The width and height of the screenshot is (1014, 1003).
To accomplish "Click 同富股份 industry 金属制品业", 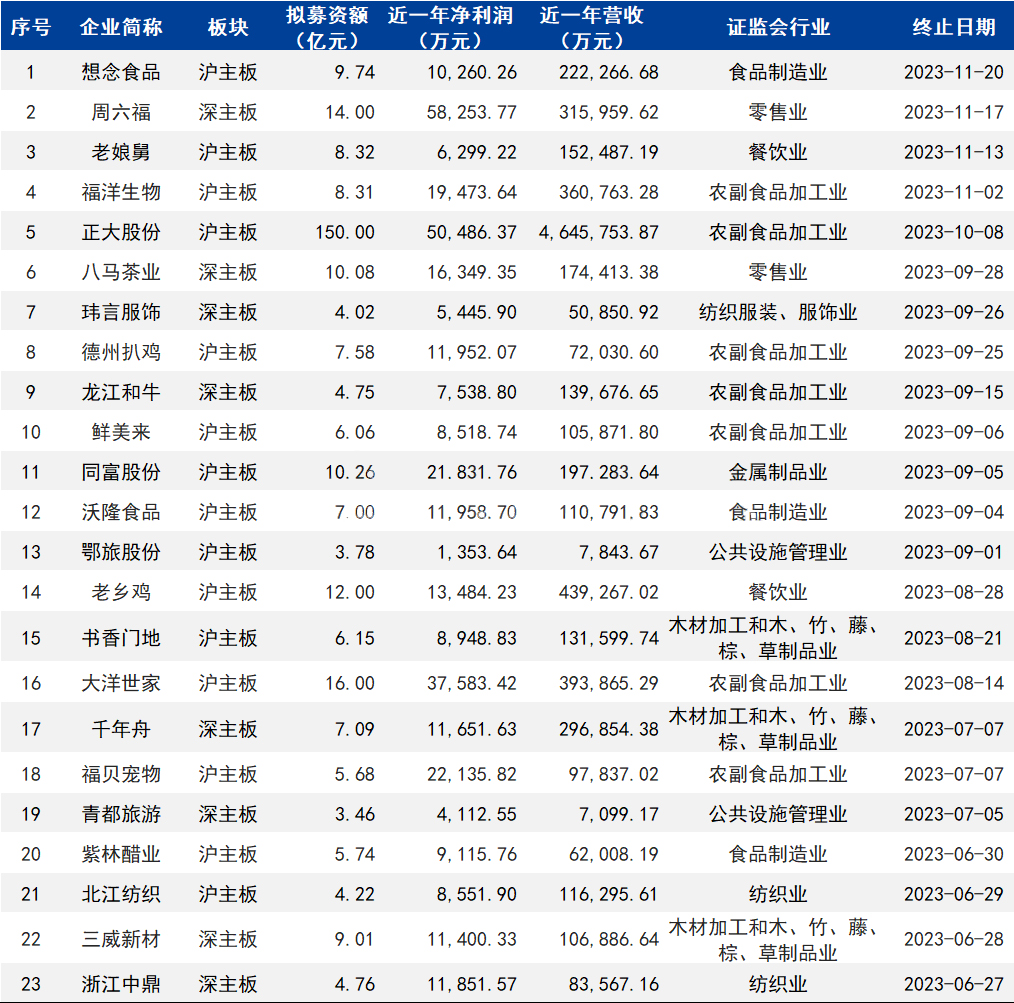I will point(778,472).
